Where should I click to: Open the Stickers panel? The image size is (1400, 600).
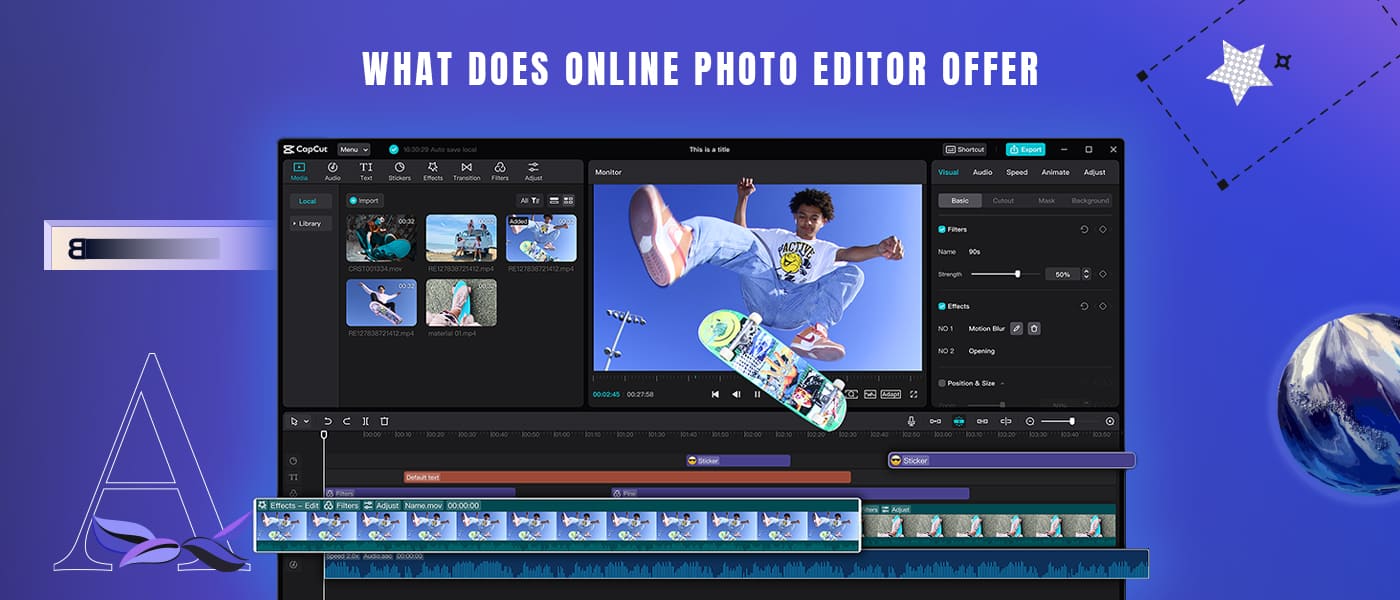tap(399, 171)
